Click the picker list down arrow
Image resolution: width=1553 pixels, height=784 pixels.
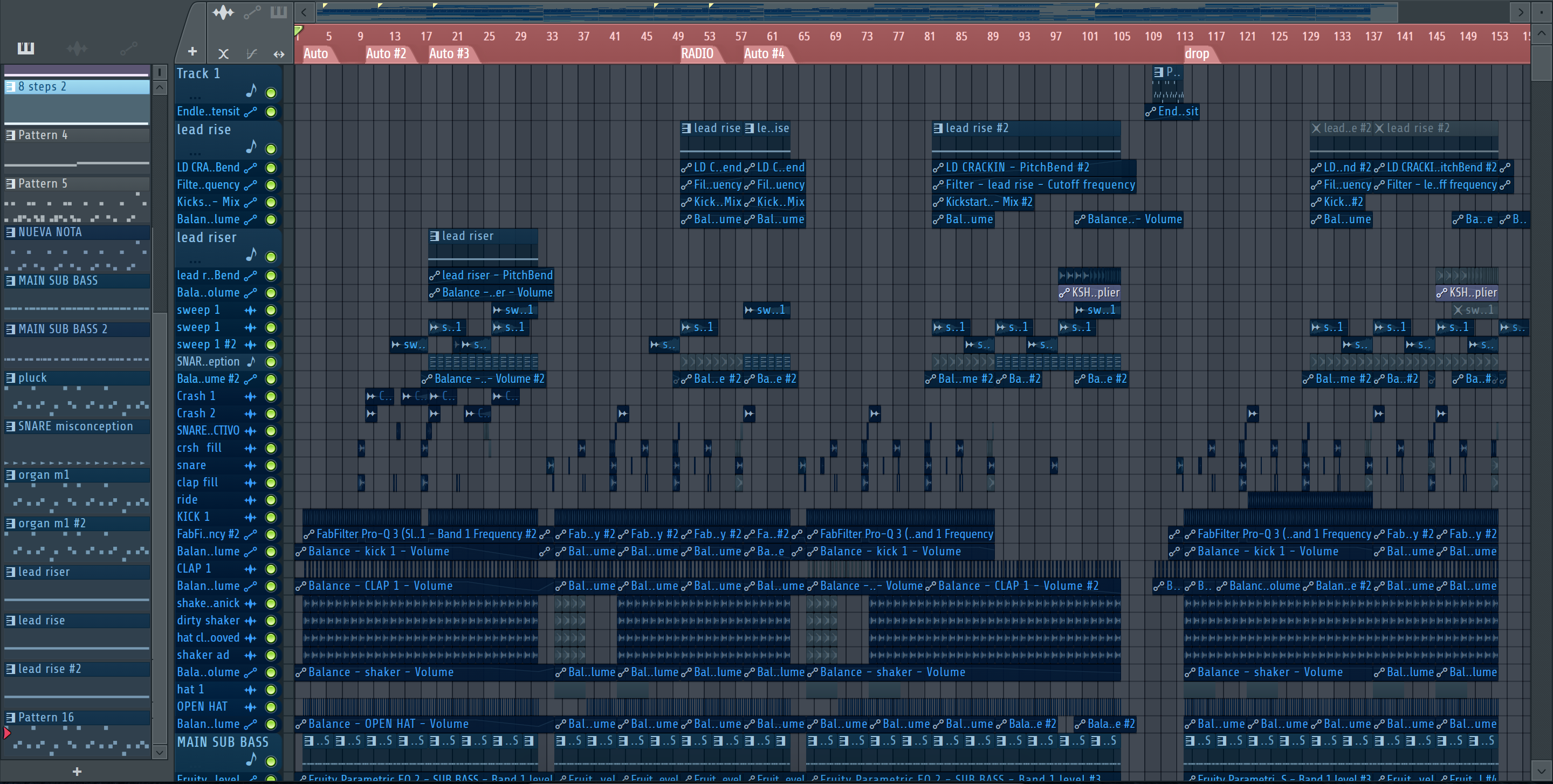[x=160, y=752]
